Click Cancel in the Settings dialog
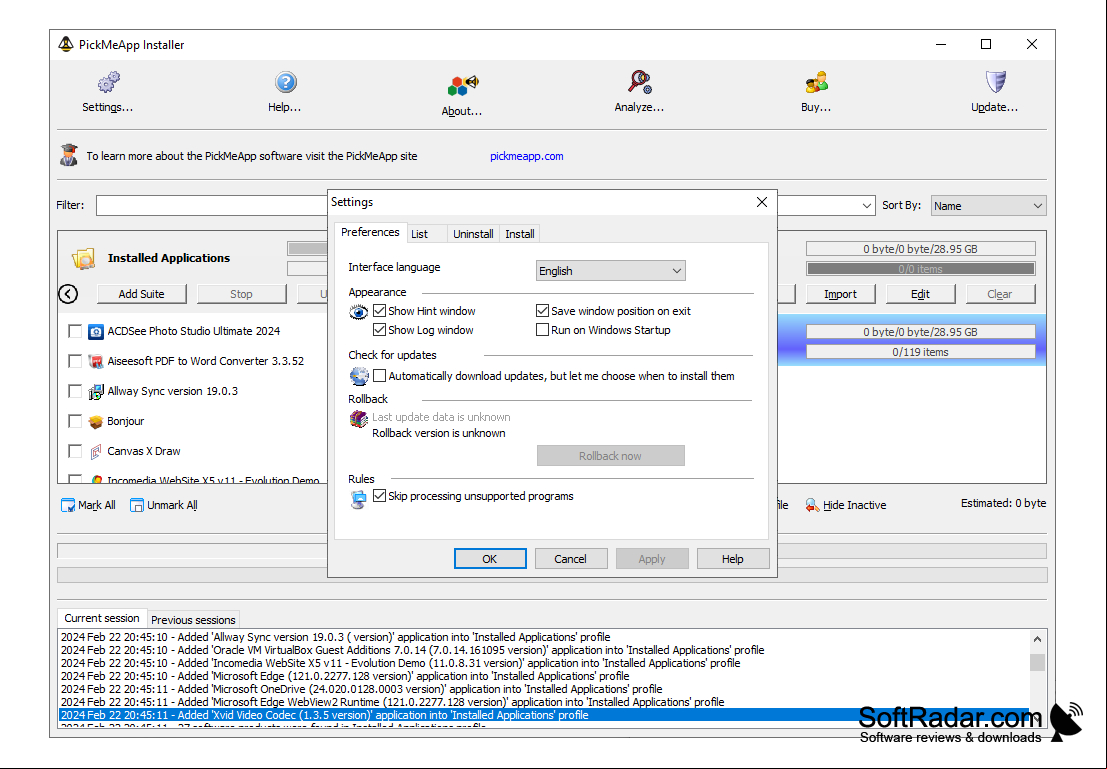The height and width of the screenshot is (769, 1107). click(570, 559)
